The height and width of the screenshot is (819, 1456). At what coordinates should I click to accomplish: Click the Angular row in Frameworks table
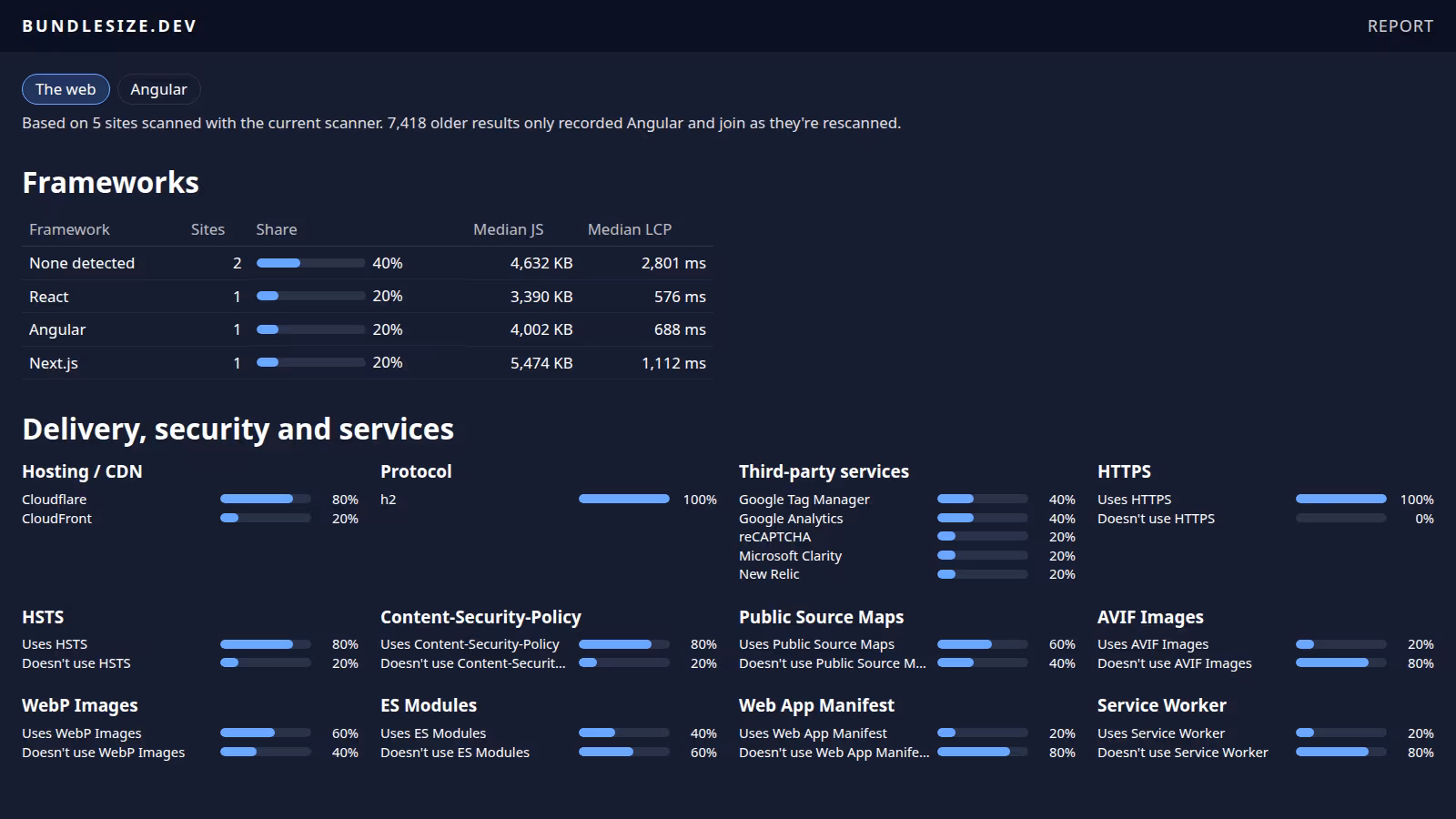(x=368, y=329)
